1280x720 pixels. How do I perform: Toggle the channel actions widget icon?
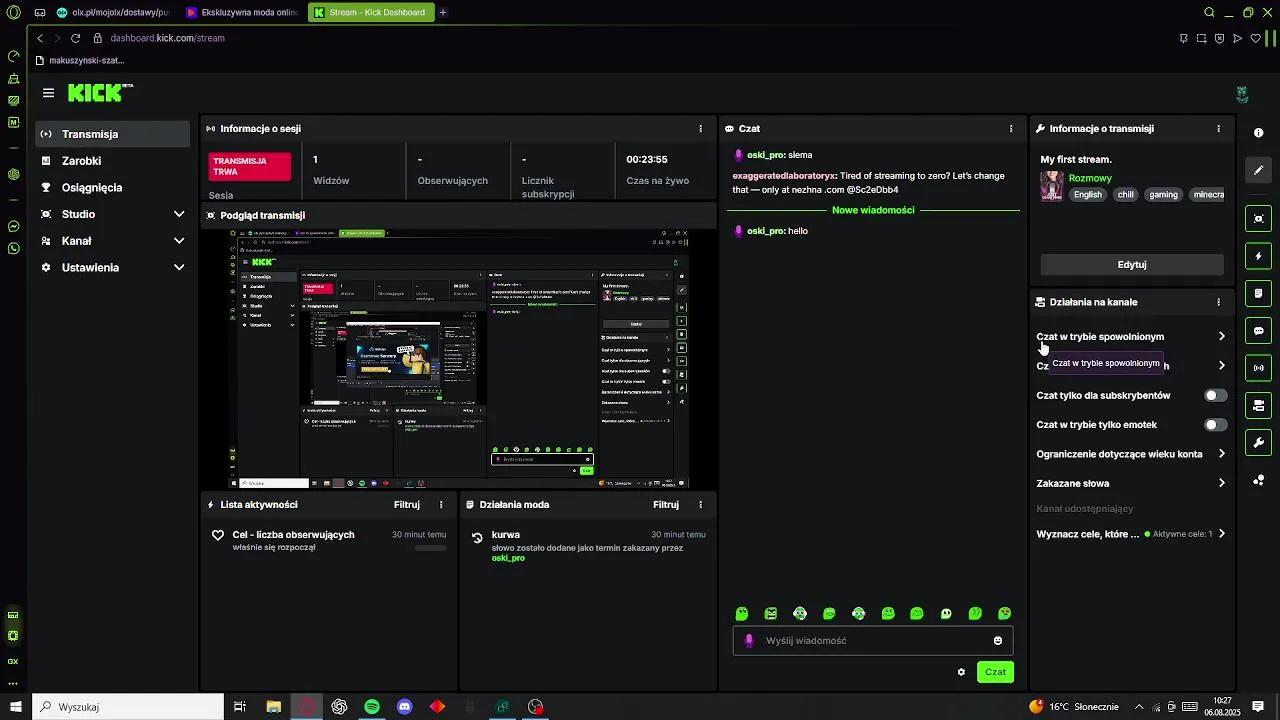[1258, 405]
